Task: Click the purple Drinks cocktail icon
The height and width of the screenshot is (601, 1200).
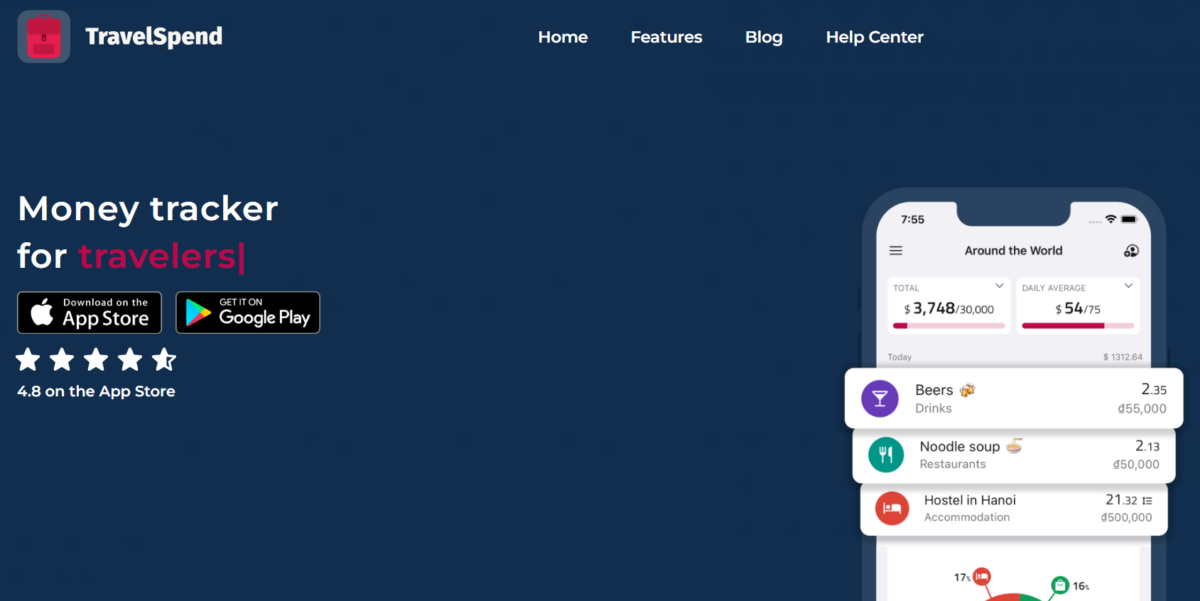Action: [880, 399]
